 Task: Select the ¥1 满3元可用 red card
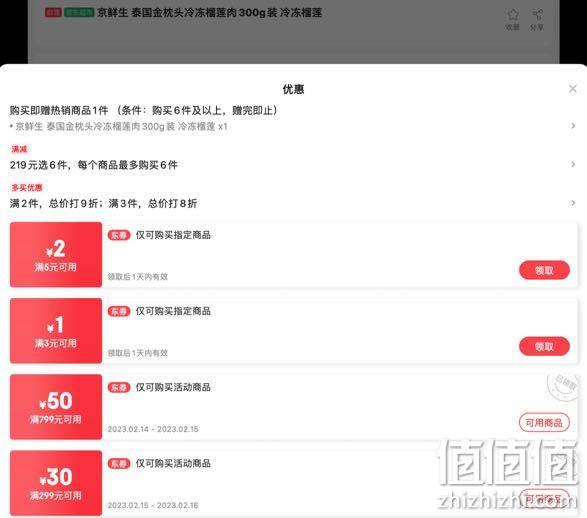click(x=56, y=330)
